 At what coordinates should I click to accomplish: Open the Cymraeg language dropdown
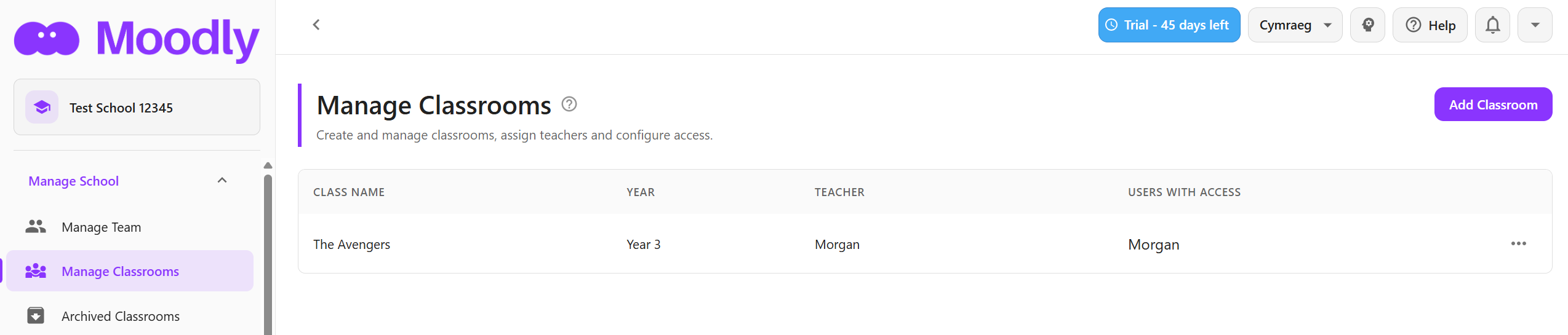[x=1295, y=25]
